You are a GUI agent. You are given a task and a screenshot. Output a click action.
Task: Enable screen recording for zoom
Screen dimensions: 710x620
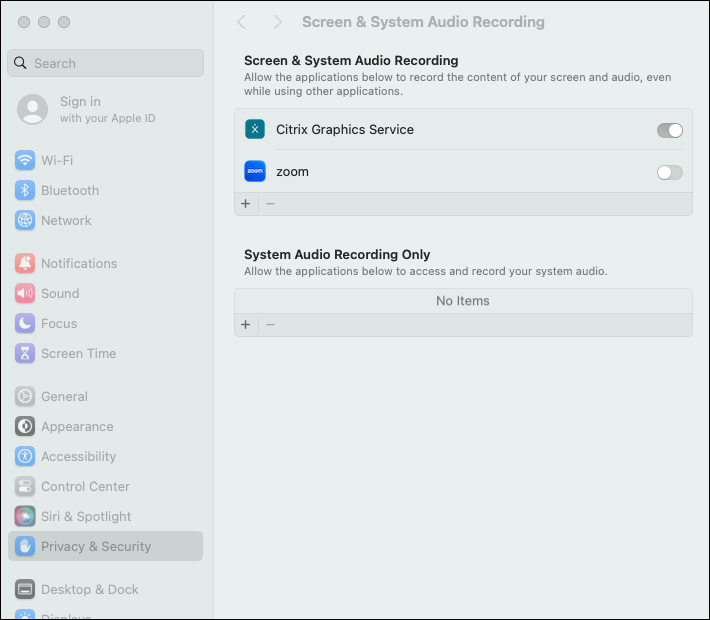[669, 172]
